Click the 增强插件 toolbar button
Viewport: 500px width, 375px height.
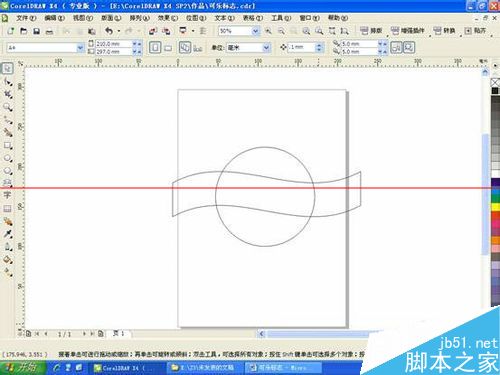(407, 31)
